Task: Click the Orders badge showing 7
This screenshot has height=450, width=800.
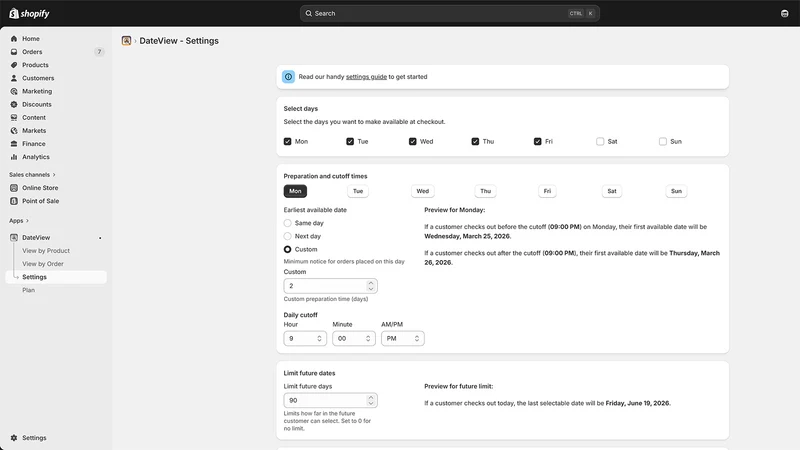Action: 99,52
